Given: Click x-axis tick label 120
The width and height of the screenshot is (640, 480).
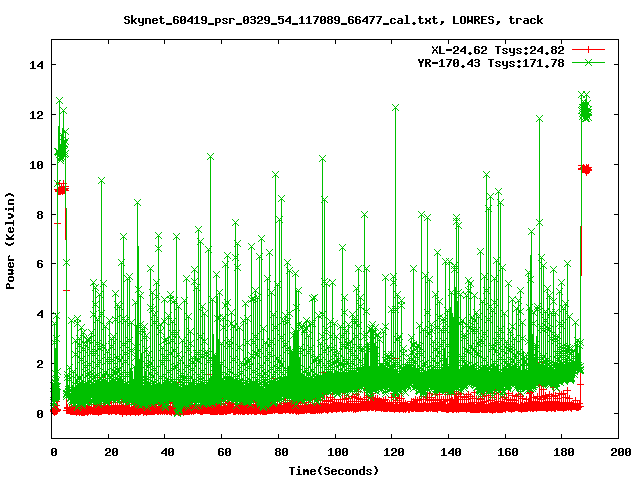Looking at the screenshot, I should (x=394, y=452).
